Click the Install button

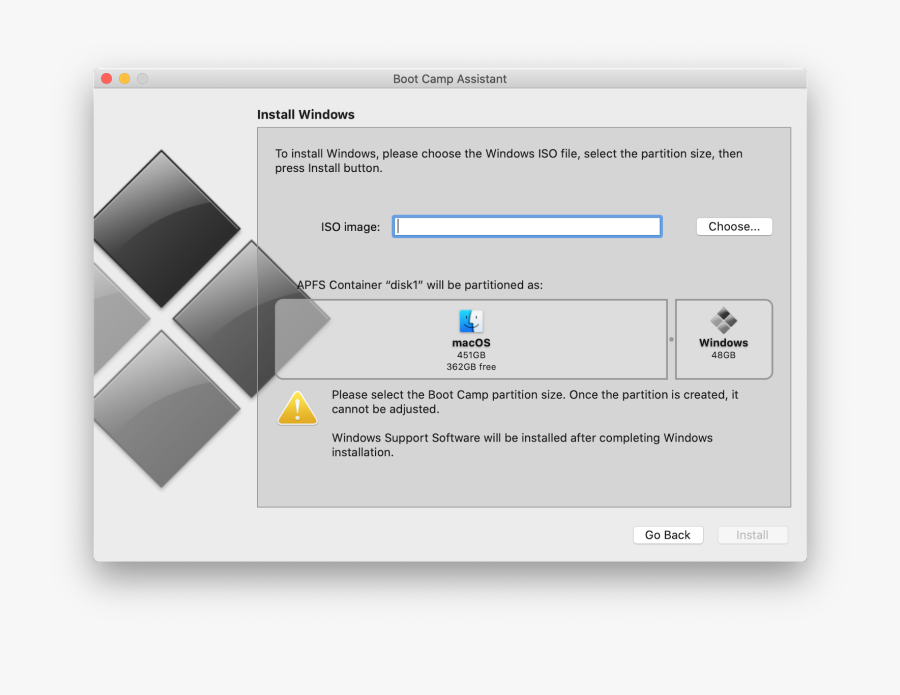(x=752, y=535)
